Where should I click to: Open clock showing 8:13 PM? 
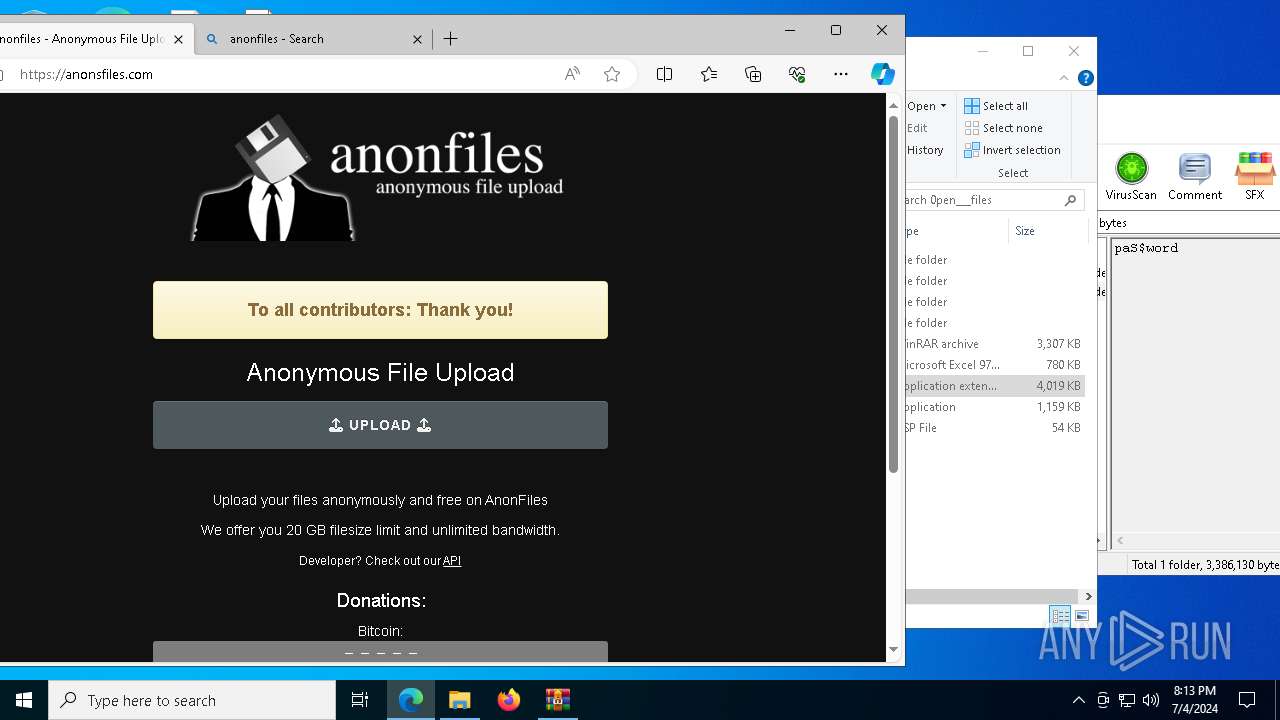[x=1195, y=700]
